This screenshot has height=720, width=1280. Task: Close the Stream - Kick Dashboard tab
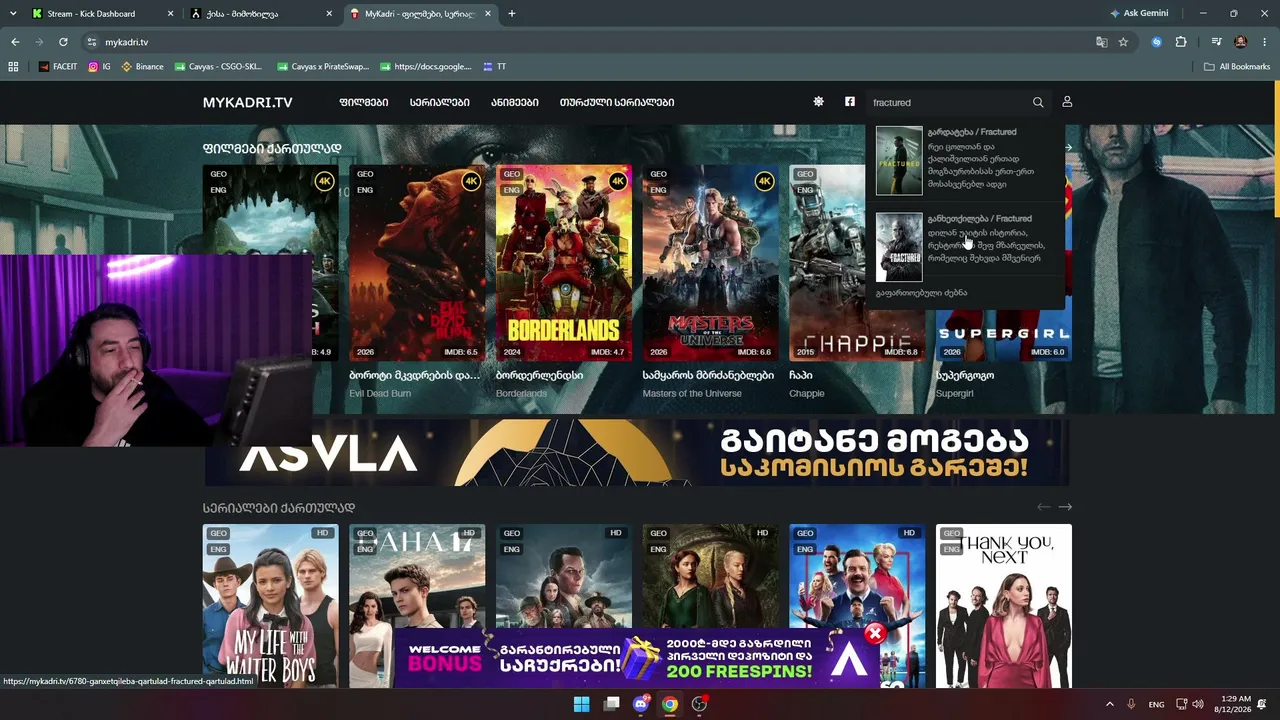click(x=170, y=14)
